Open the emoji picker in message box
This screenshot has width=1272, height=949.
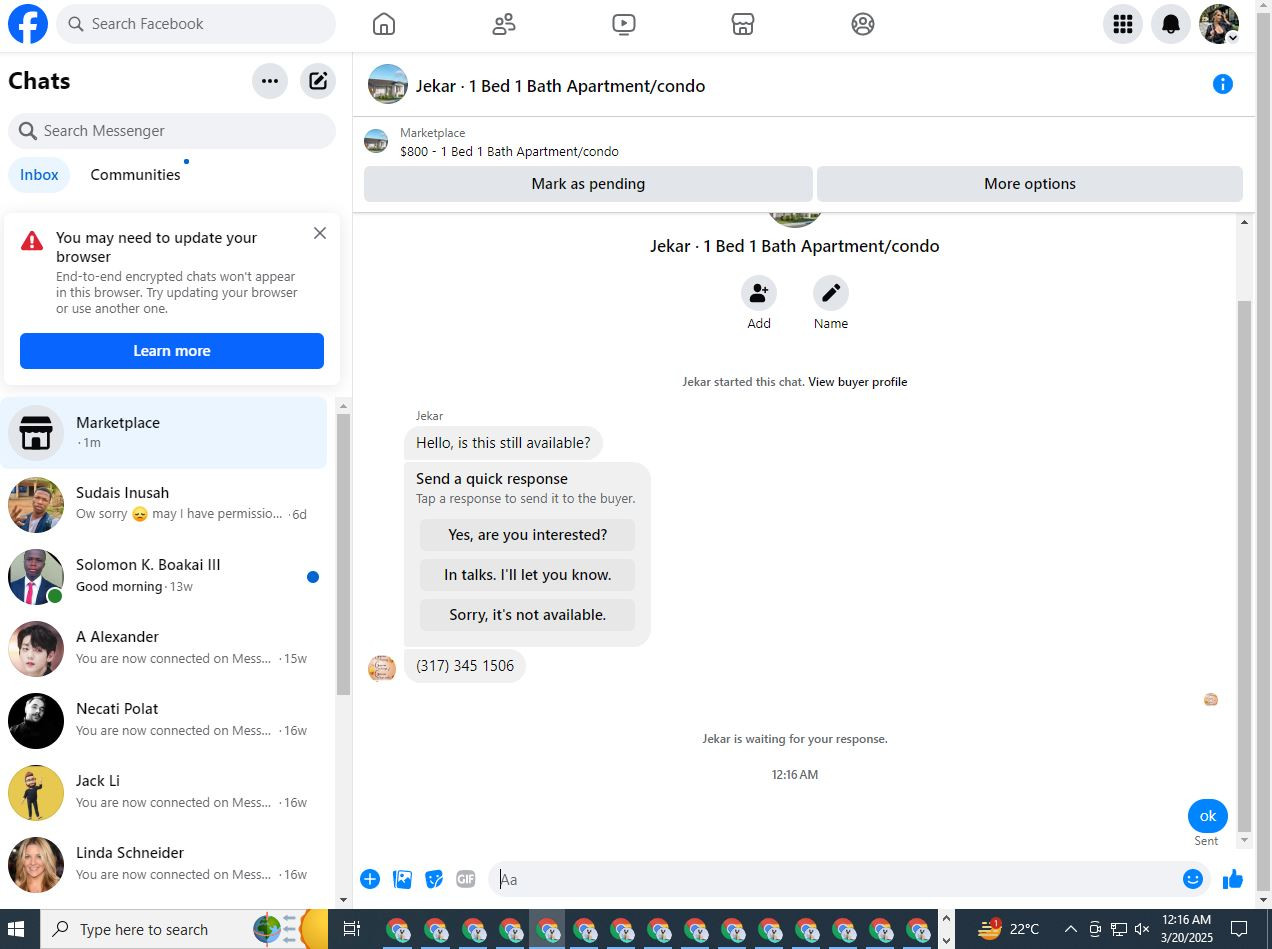(1192, 879)
